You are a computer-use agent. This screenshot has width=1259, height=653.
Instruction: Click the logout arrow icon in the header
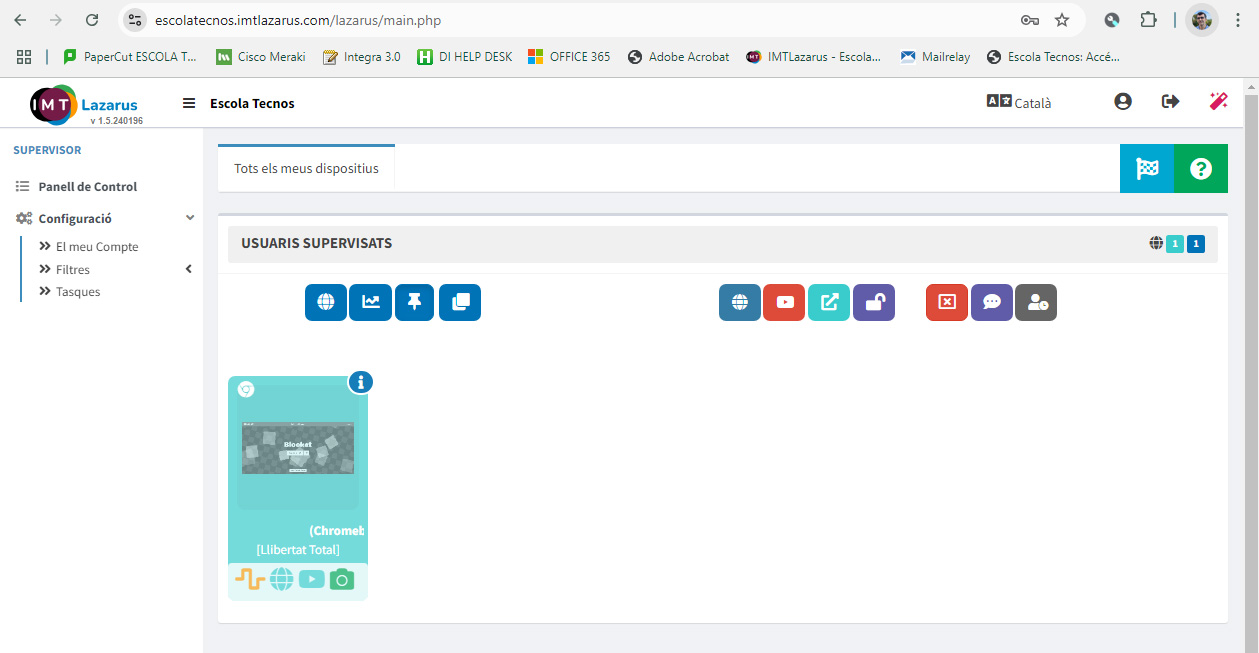click(x=1170, y=101)
